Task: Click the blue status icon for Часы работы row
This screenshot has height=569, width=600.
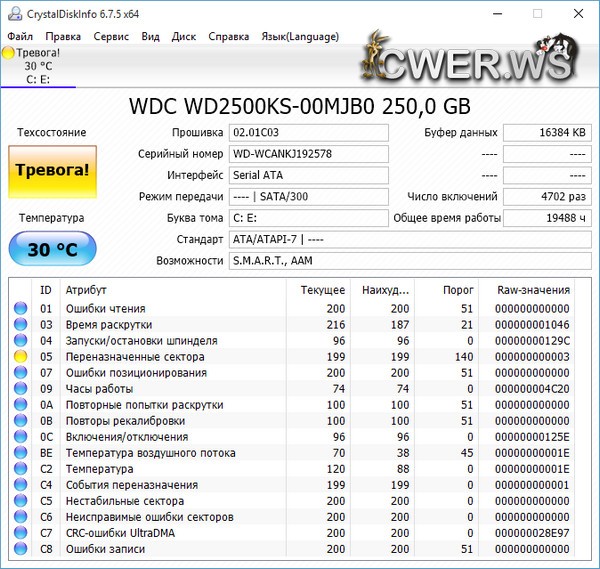Action: pos(20,389)
